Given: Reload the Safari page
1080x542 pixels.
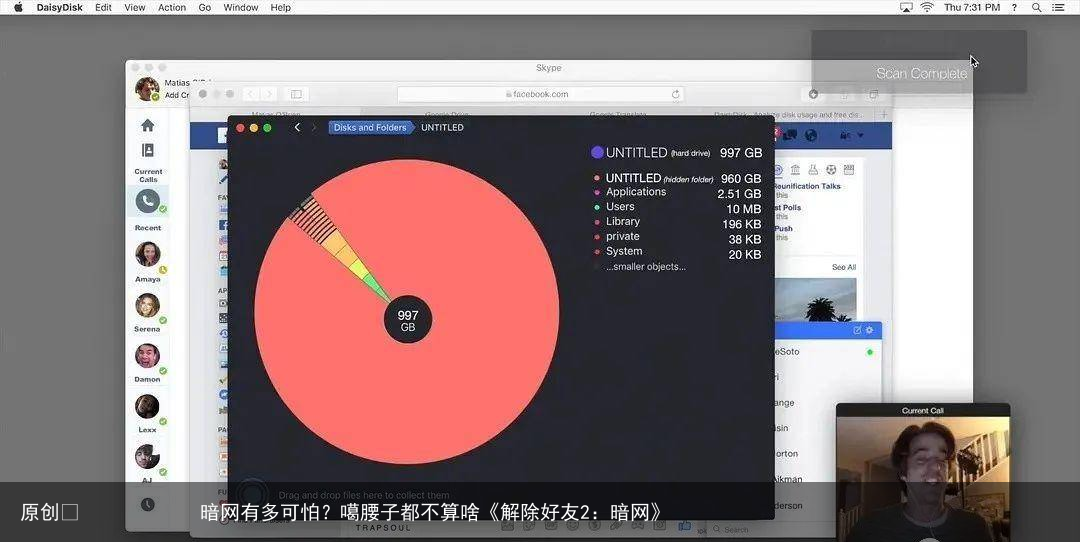Looking at the screenshot, I should pyautogui.click(x=675, y=94).
